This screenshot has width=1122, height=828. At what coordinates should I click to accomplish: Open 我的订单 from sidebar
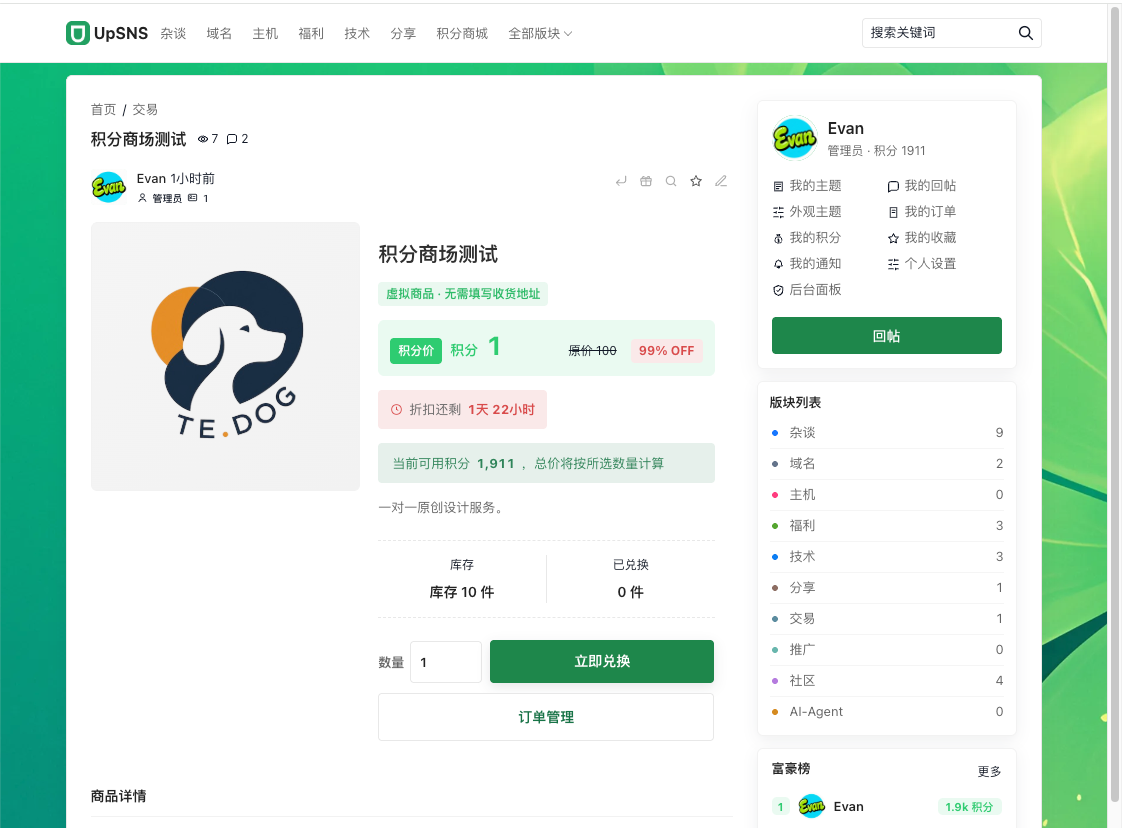click(922, 212)
